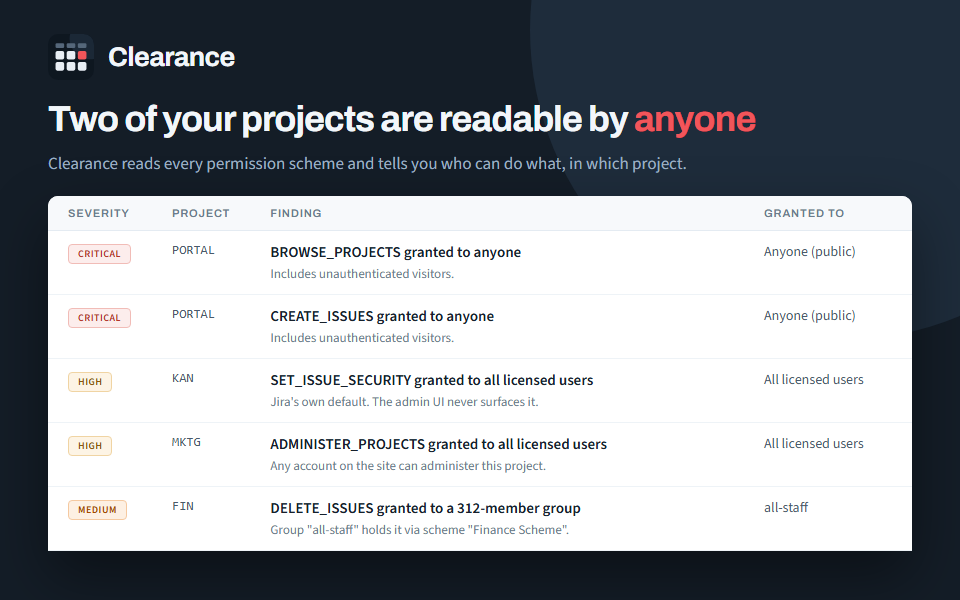The width and height of the screenshot is (960, 600).
Task: Click "Anyone (public)" in the CREATE_ISSUES row
Action: click(x=809, y=315)
